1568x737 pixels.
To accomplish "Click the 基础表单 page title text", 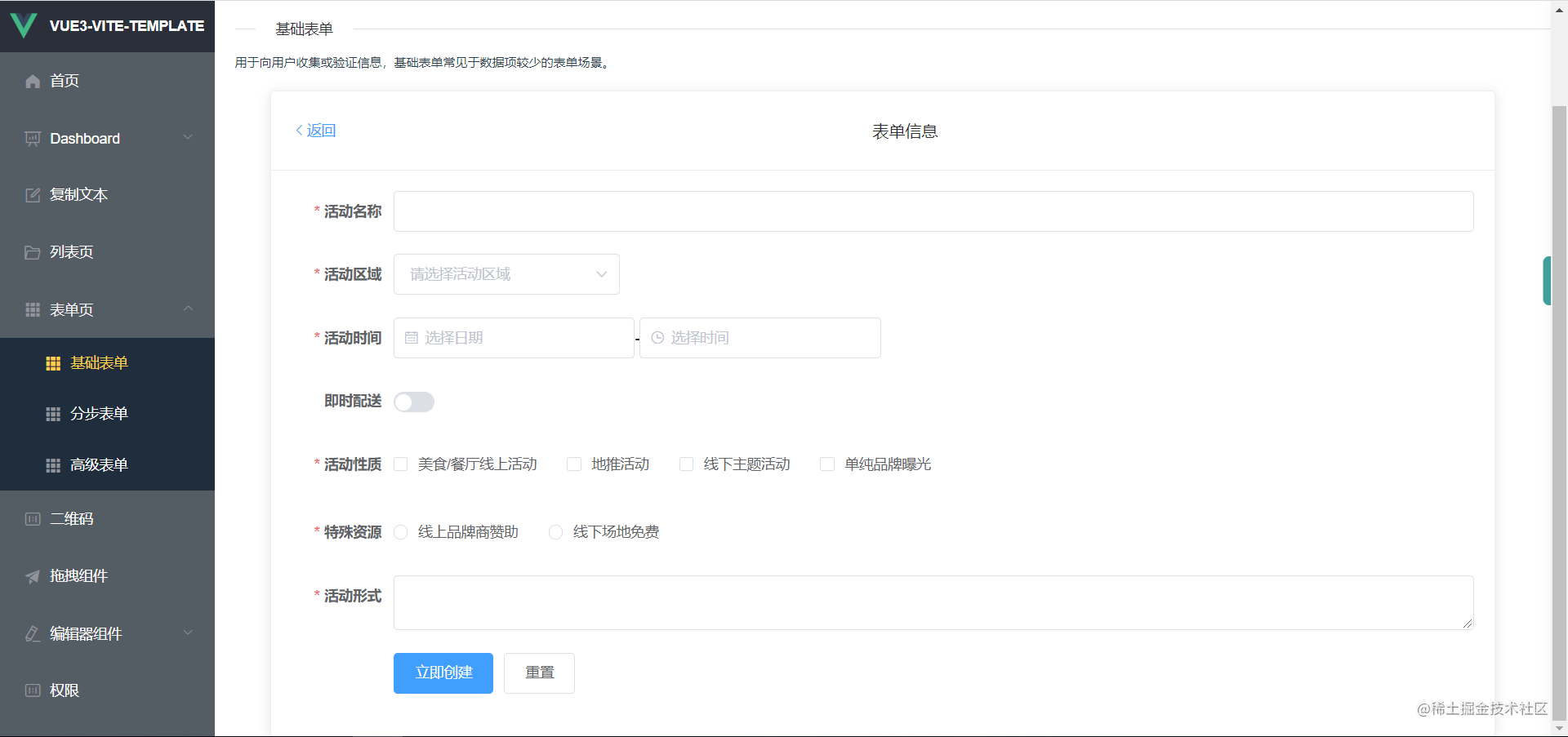I will pos(304,29).
